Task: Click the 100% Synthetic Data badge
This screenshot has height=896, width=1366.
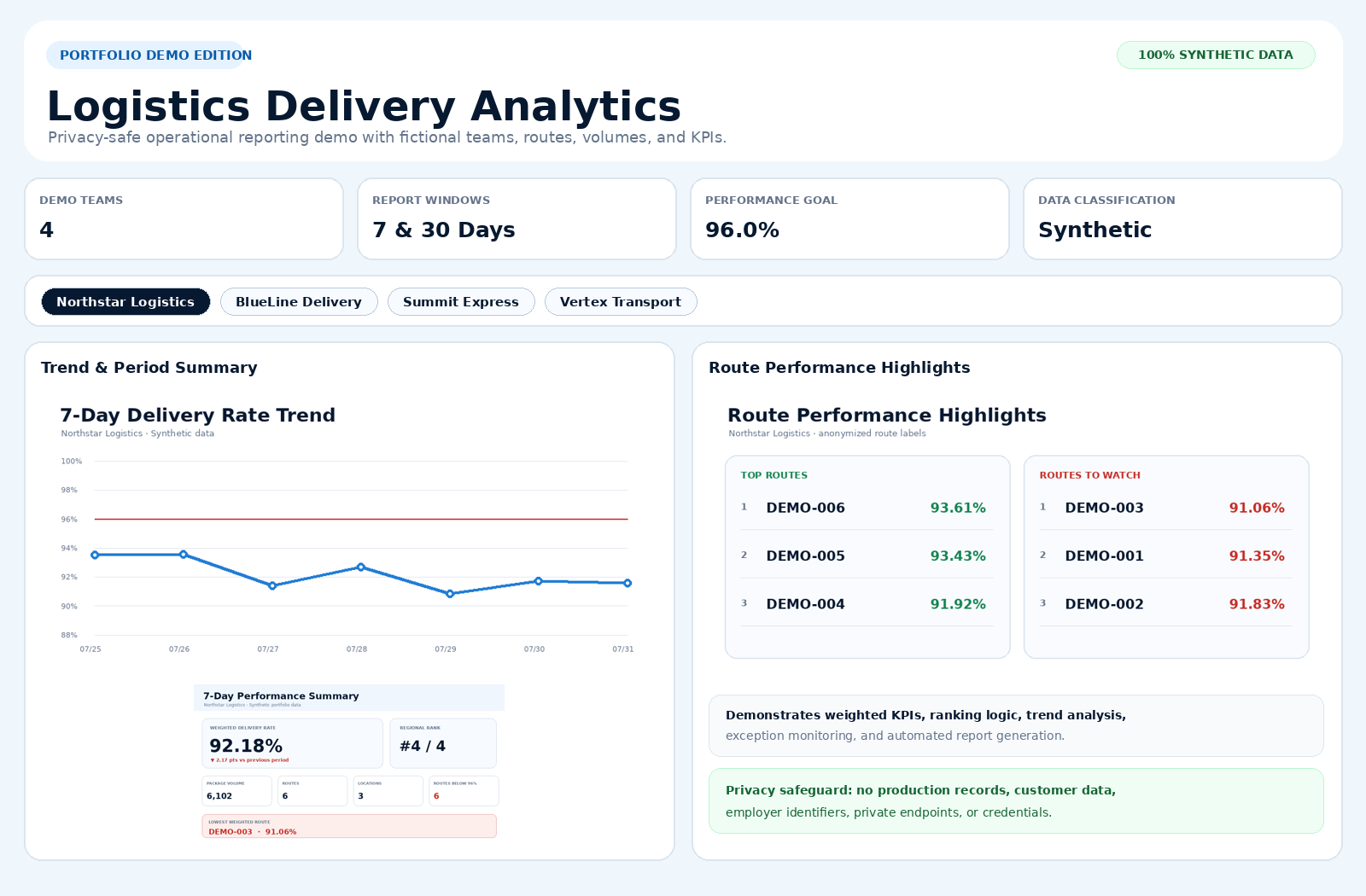Action: tap(1216, 55)
